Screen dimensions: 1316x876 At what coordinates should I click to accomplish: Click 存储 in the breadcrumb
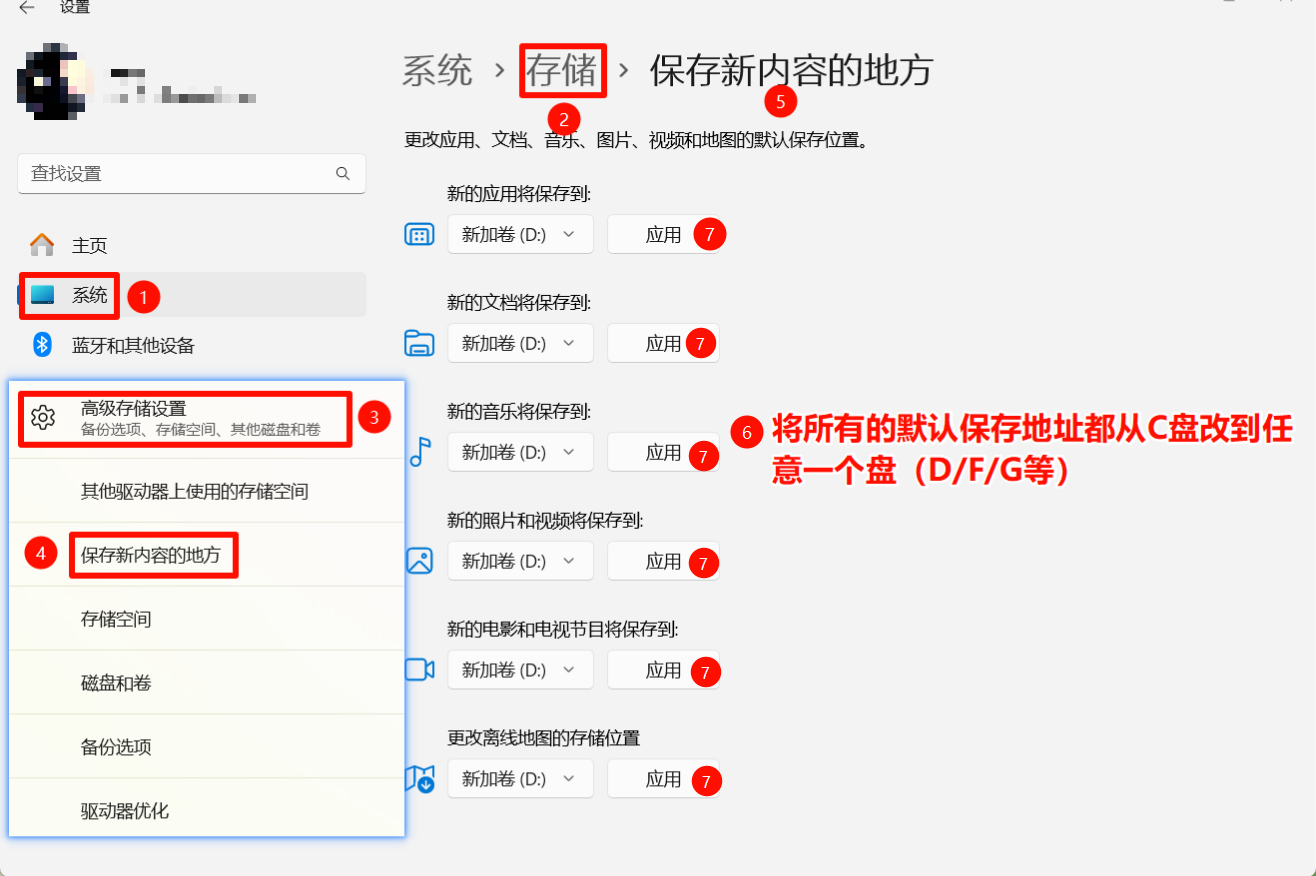[x=562, y=70]
